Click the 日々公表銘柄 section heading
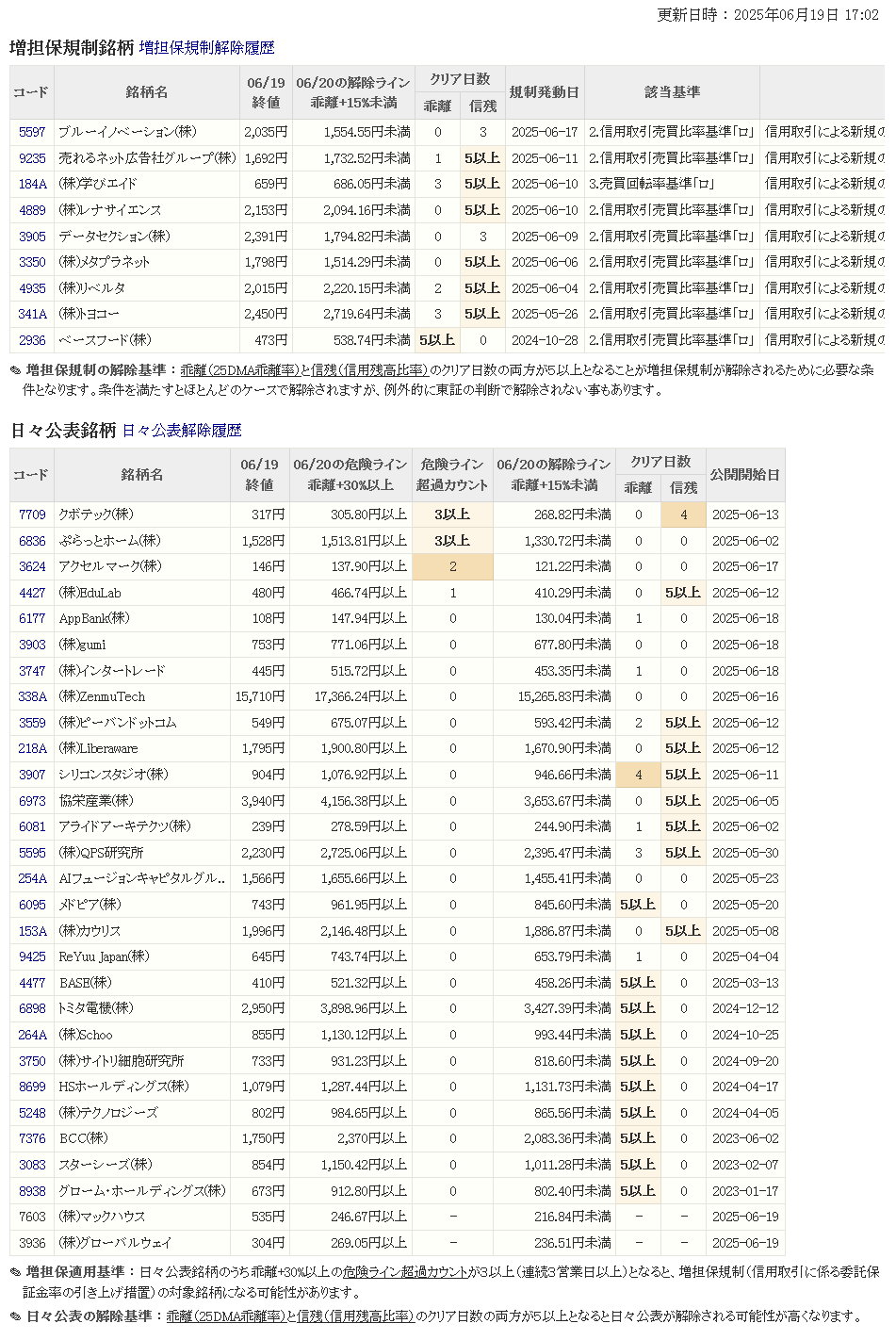This screenshot has width=896, height=1340. 63,431
